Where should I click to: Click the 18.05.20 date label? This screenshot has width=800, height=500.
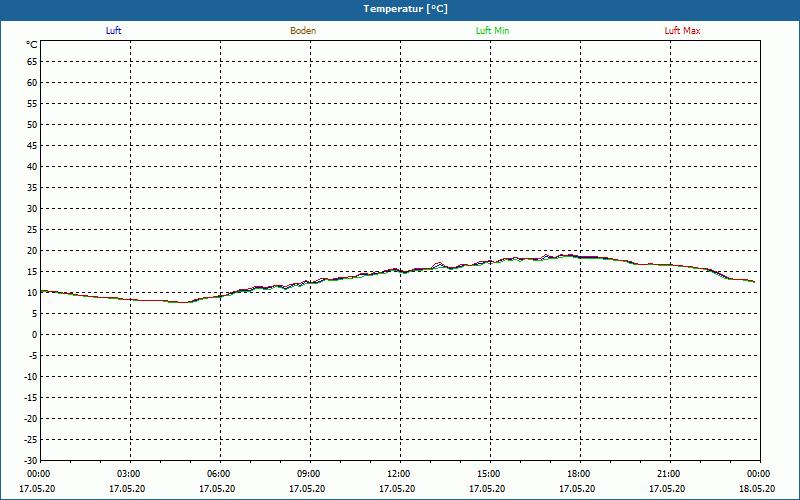coord(757,489)
